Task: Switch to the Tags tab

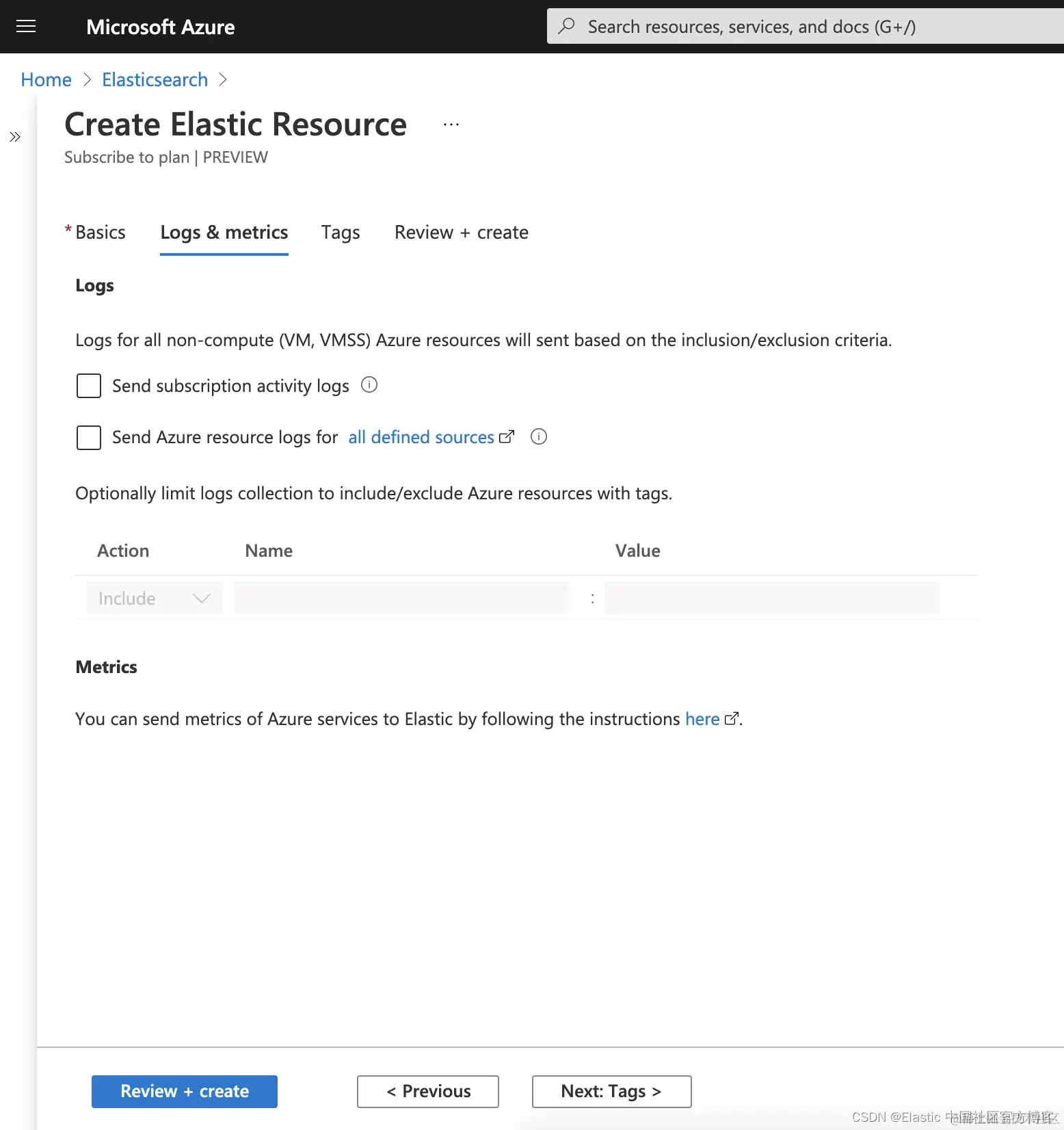Action: [341, 233]
